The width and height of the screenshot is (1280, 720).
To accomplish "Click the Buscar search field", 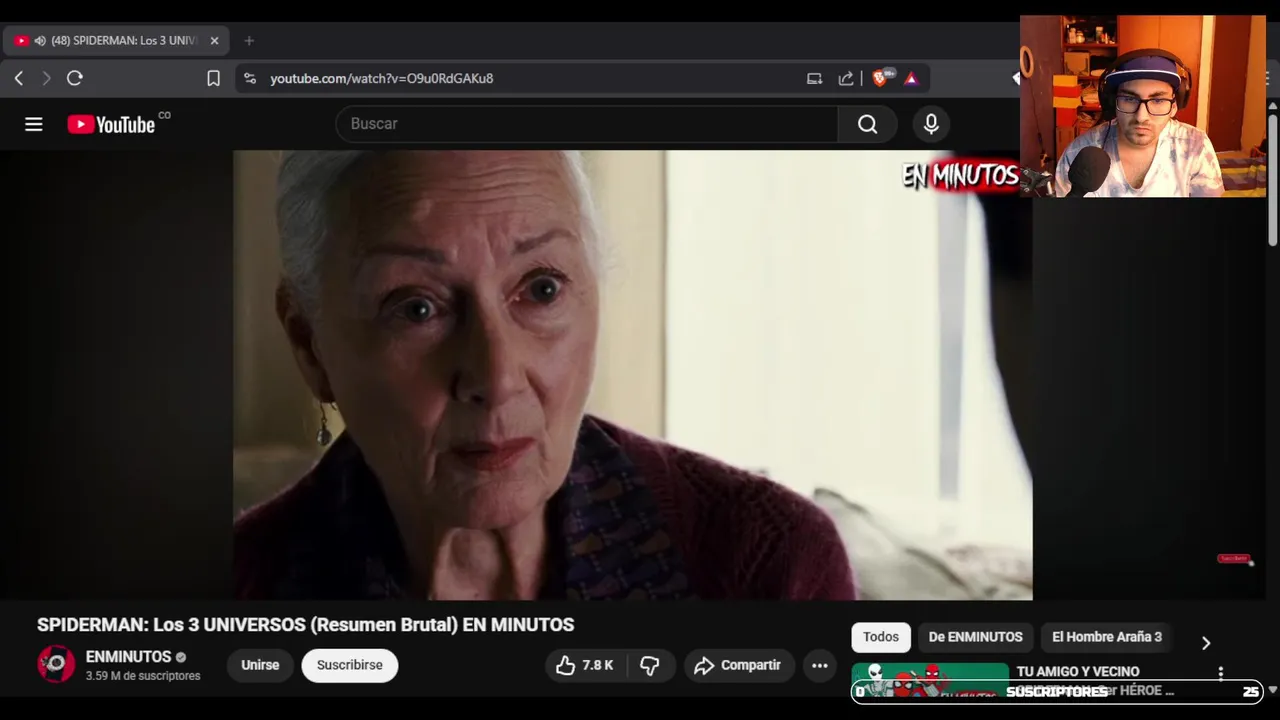I will (587, 124).
